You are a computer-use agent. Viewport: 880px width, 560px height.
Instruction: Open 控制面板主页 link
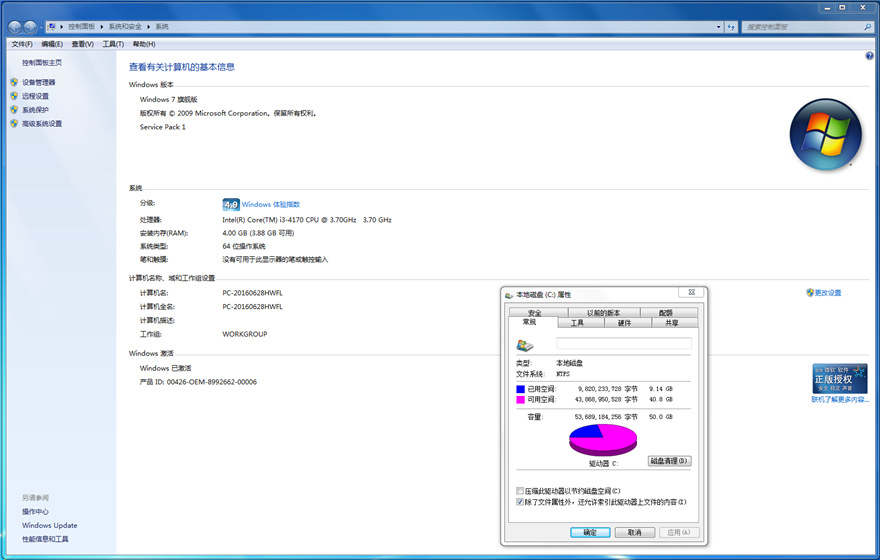point(42,62)
